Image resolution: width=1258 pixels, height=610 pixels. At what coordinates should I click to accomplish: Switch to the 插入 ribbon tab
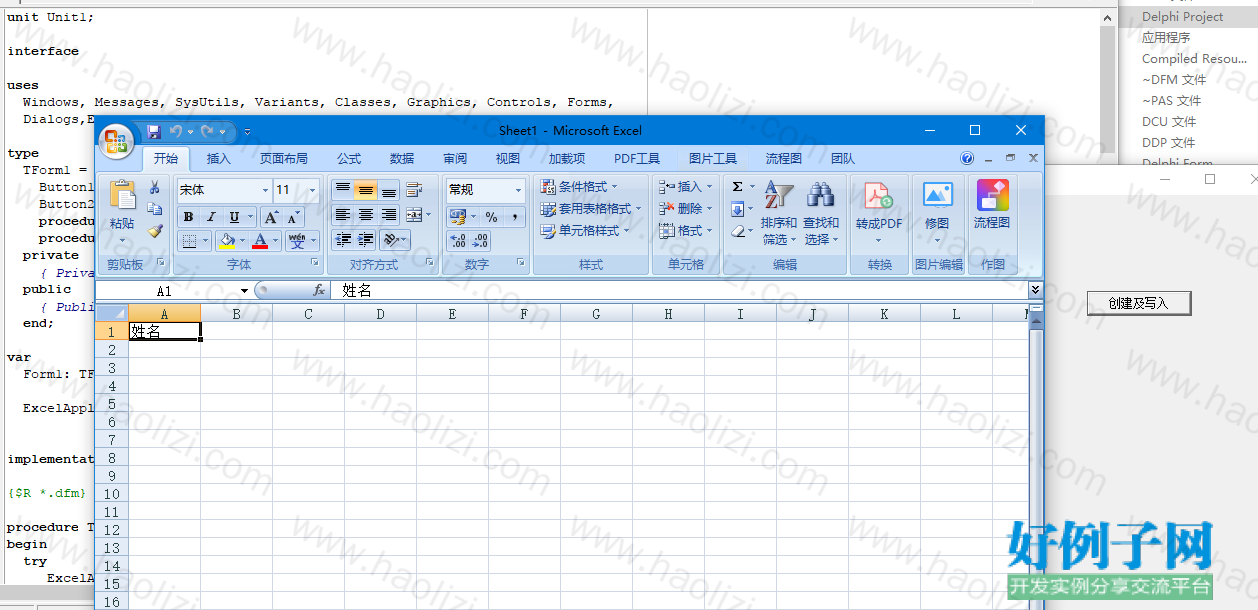[x=219, y=158]
